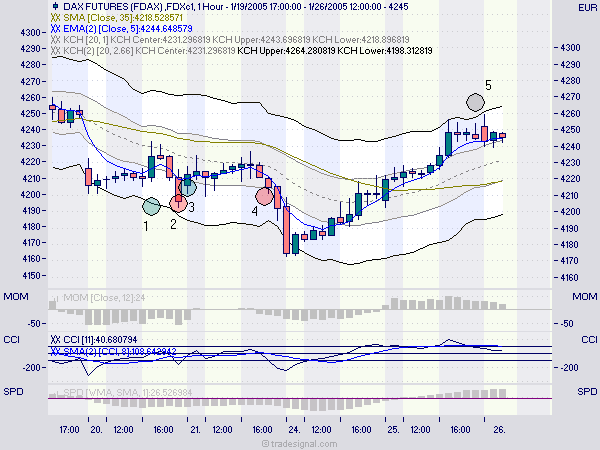This screenshot has width=600, height=450.
Task: Select the MOM [Close, 12]:24 legend
Action: click(104, 297)
